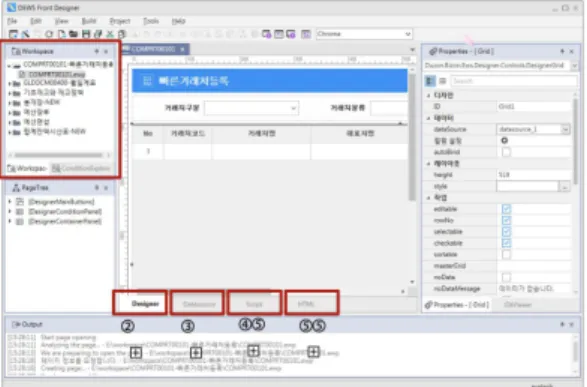Open the File menu
Image resolution: width=587 pixels, height=387 pixels.
(x=12, y=21)
